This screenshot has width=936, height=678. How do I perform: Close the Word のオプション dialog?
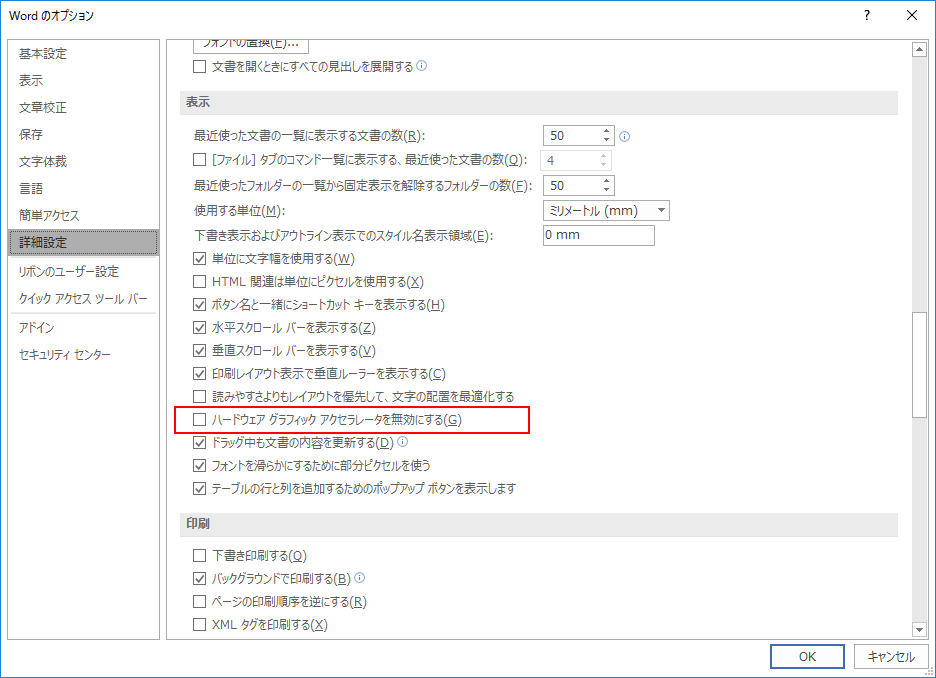[x=912, y=16]
